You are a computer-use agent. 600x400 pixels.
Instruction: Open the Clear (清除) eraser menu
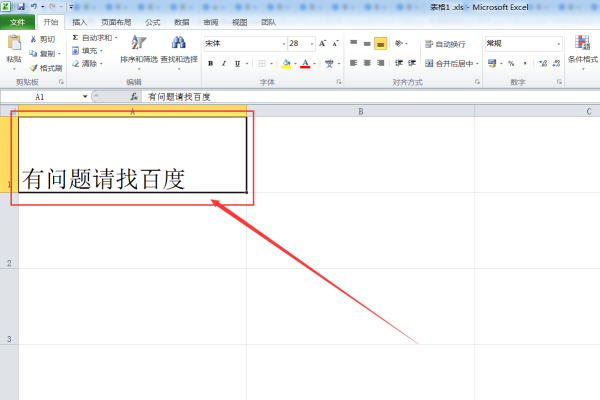coord(87,64)
